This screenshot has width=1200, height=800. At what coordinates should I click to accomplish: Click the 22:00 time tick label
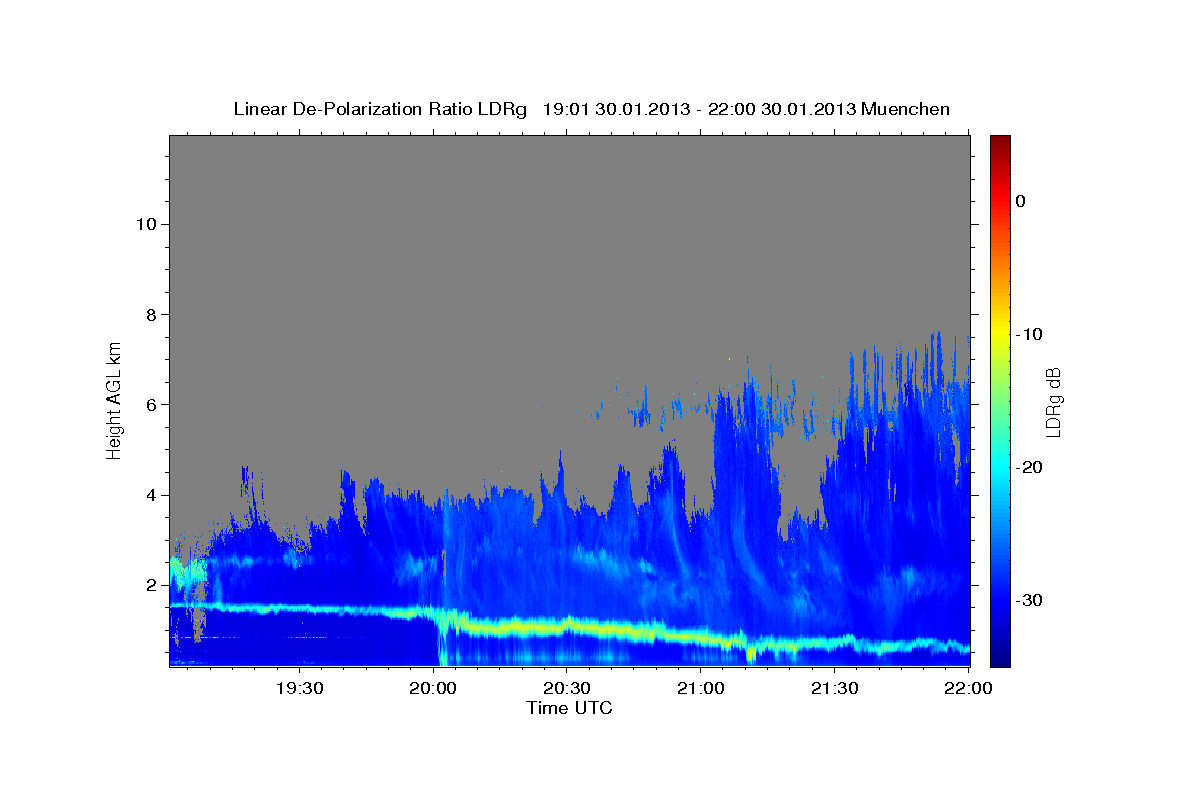tap(967, 688)
